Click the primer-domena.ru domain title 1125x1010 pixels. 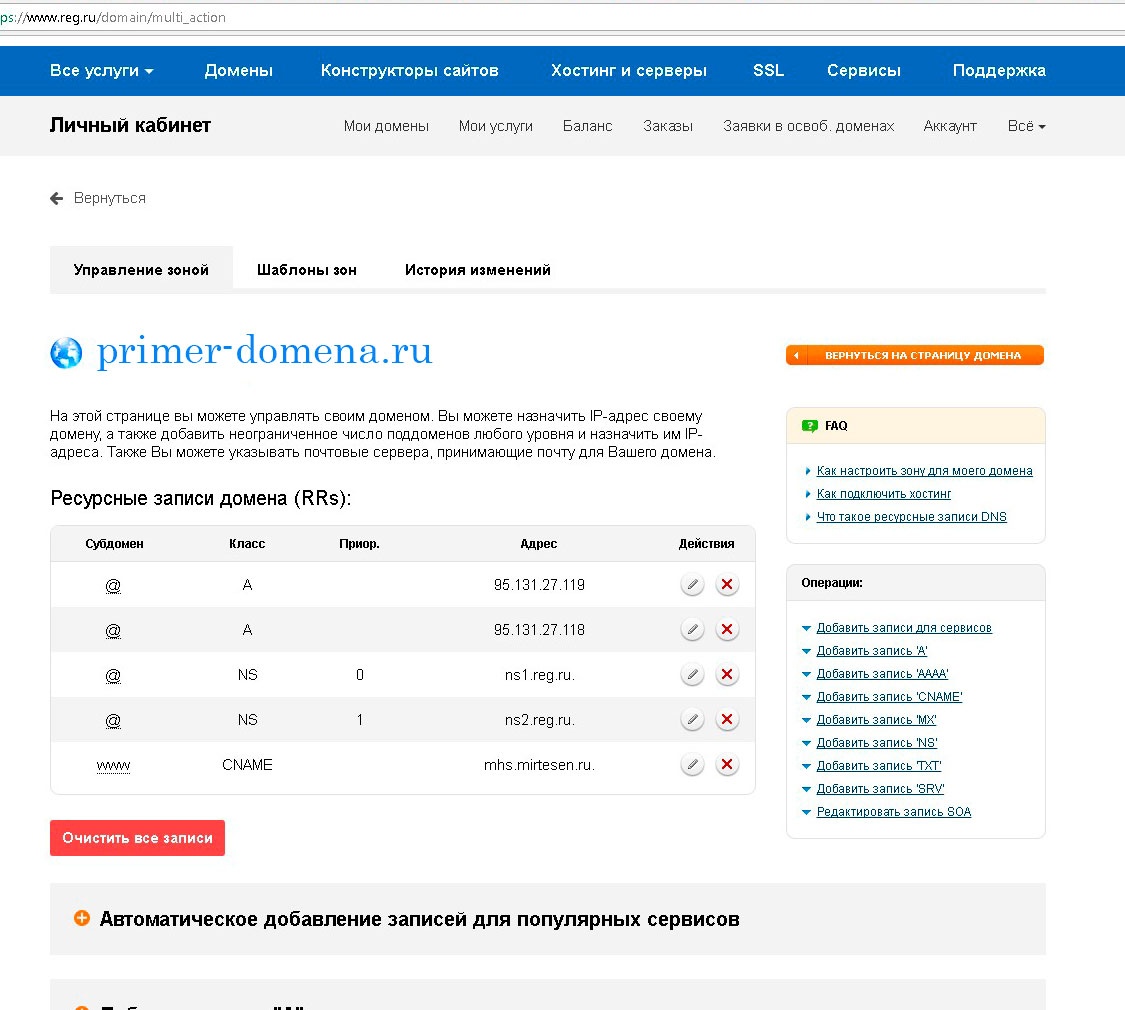(264, 351)
